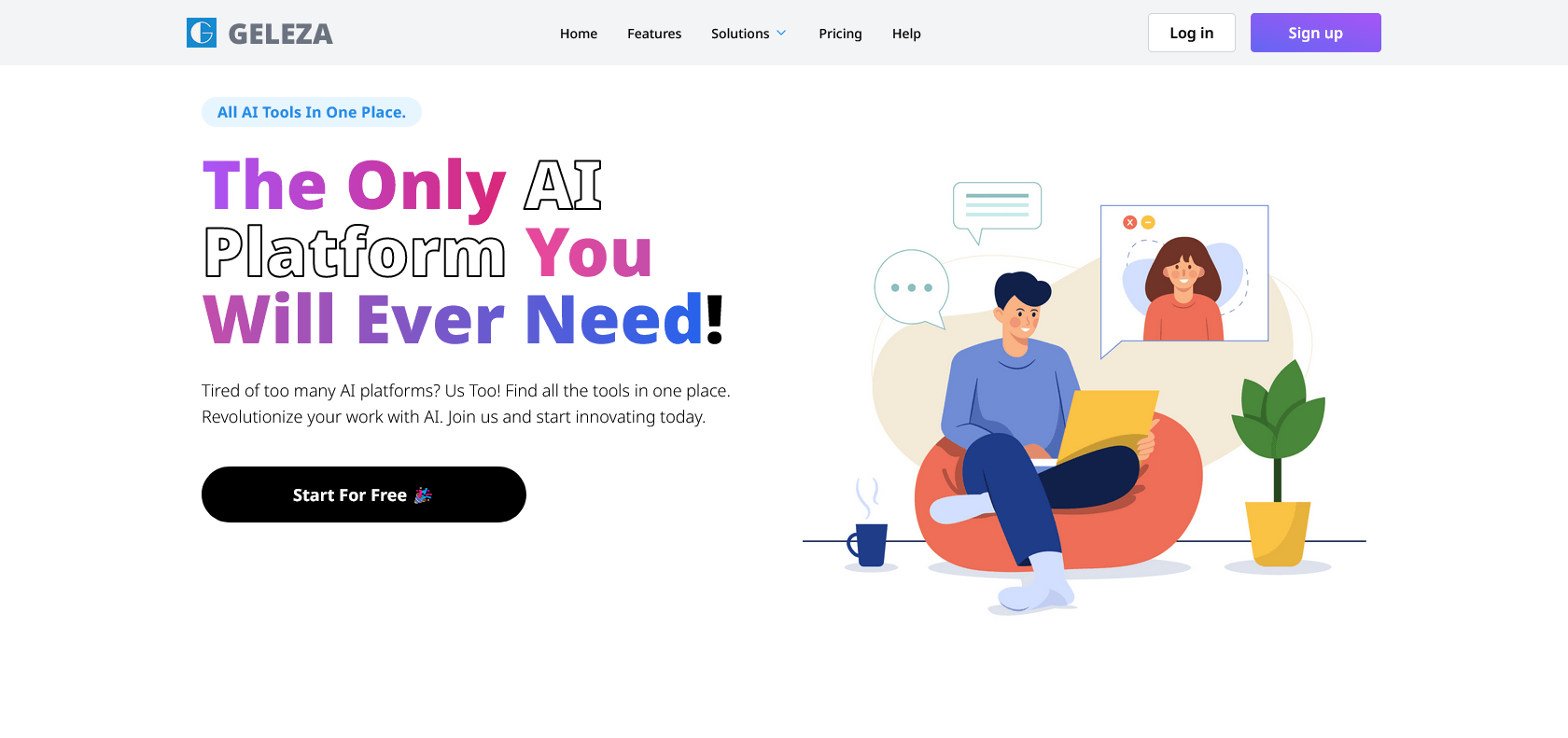Visit the Help section
This screenshot has width=1568, height=738.
906,34
